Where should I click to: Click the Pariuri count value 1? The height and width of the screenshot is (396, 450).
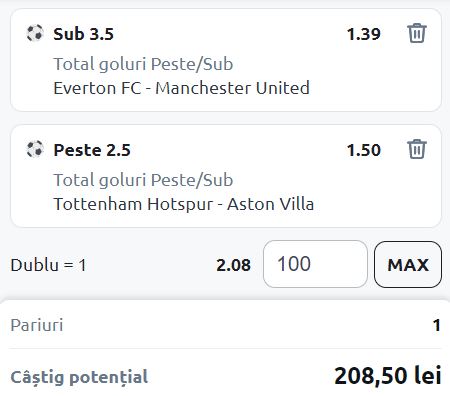[437, 325]
